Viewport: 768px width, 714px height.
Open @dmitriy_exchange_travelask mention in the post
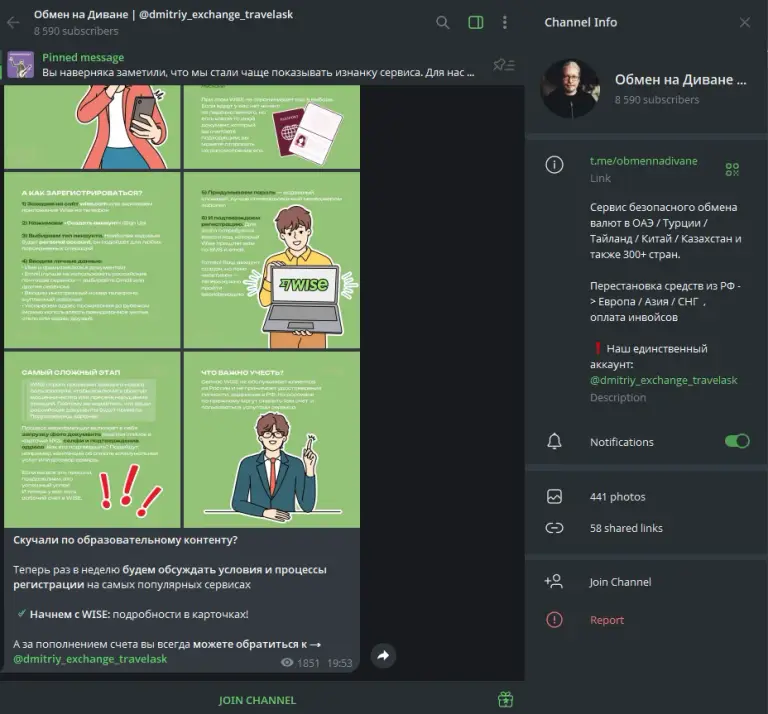pos(90,659)
